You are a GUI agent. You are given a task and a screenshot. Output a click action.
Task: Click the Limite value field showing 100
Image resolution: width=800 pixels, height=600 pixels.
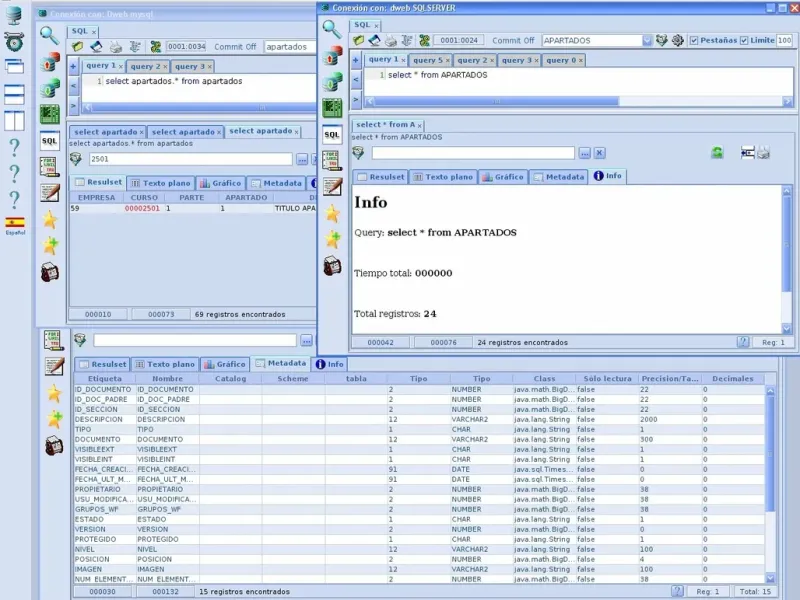[x=785, y=40]
